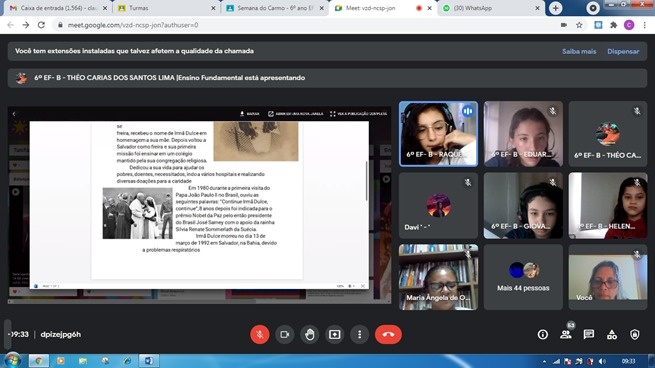Select your own Você video tile
This screenshot has width=655, height=368.
608,277
